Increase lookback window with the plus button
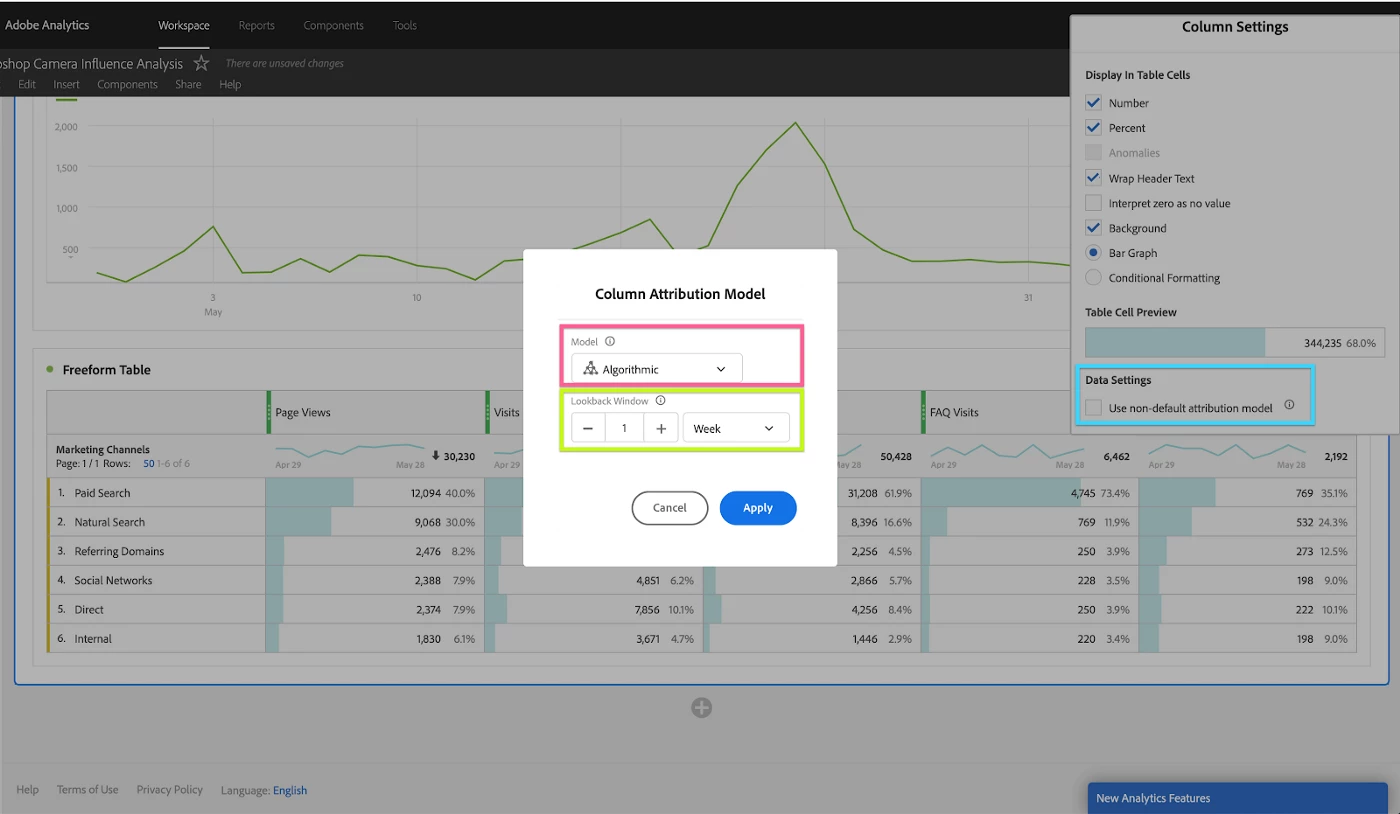 coord(661,428)
